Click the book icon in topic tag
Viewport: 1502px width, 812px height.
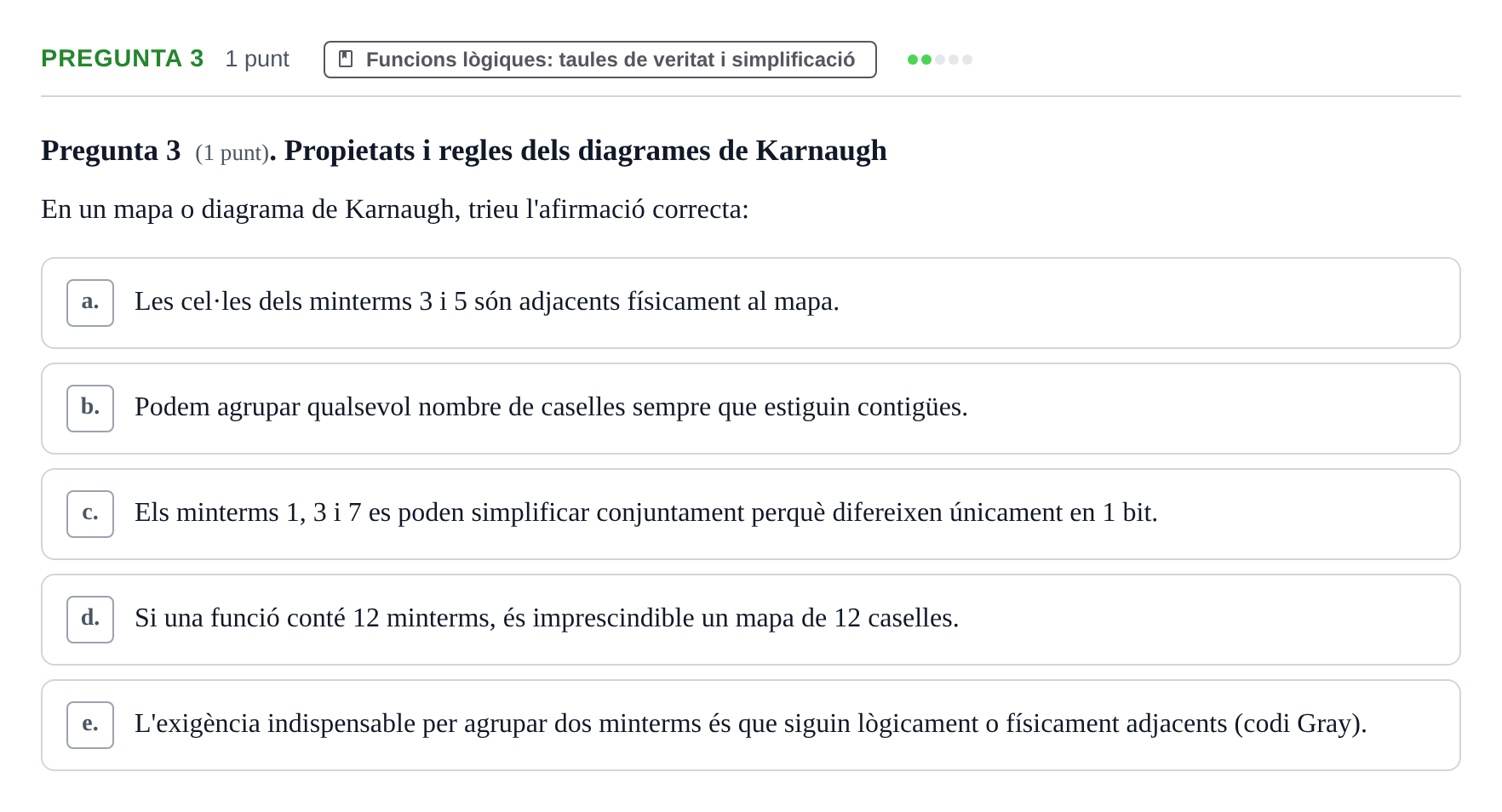coord(346,59)
